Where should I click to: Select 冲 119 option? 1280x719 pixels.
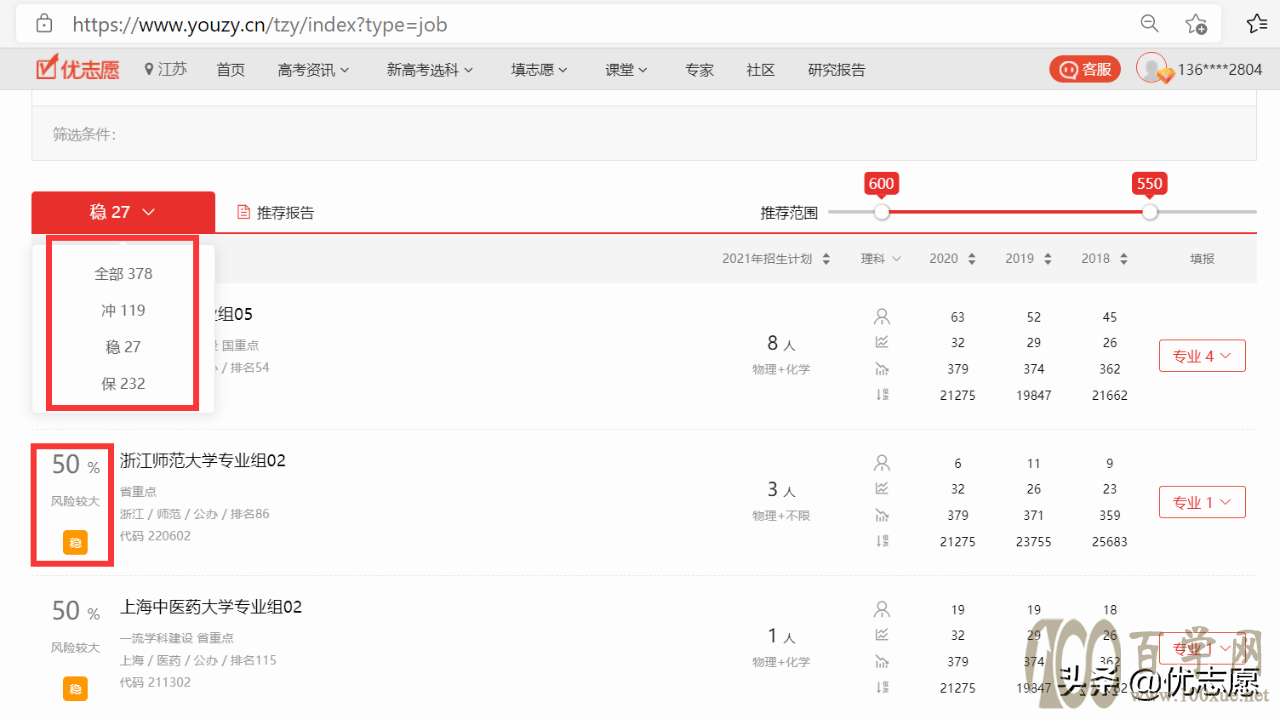[123, 311]
